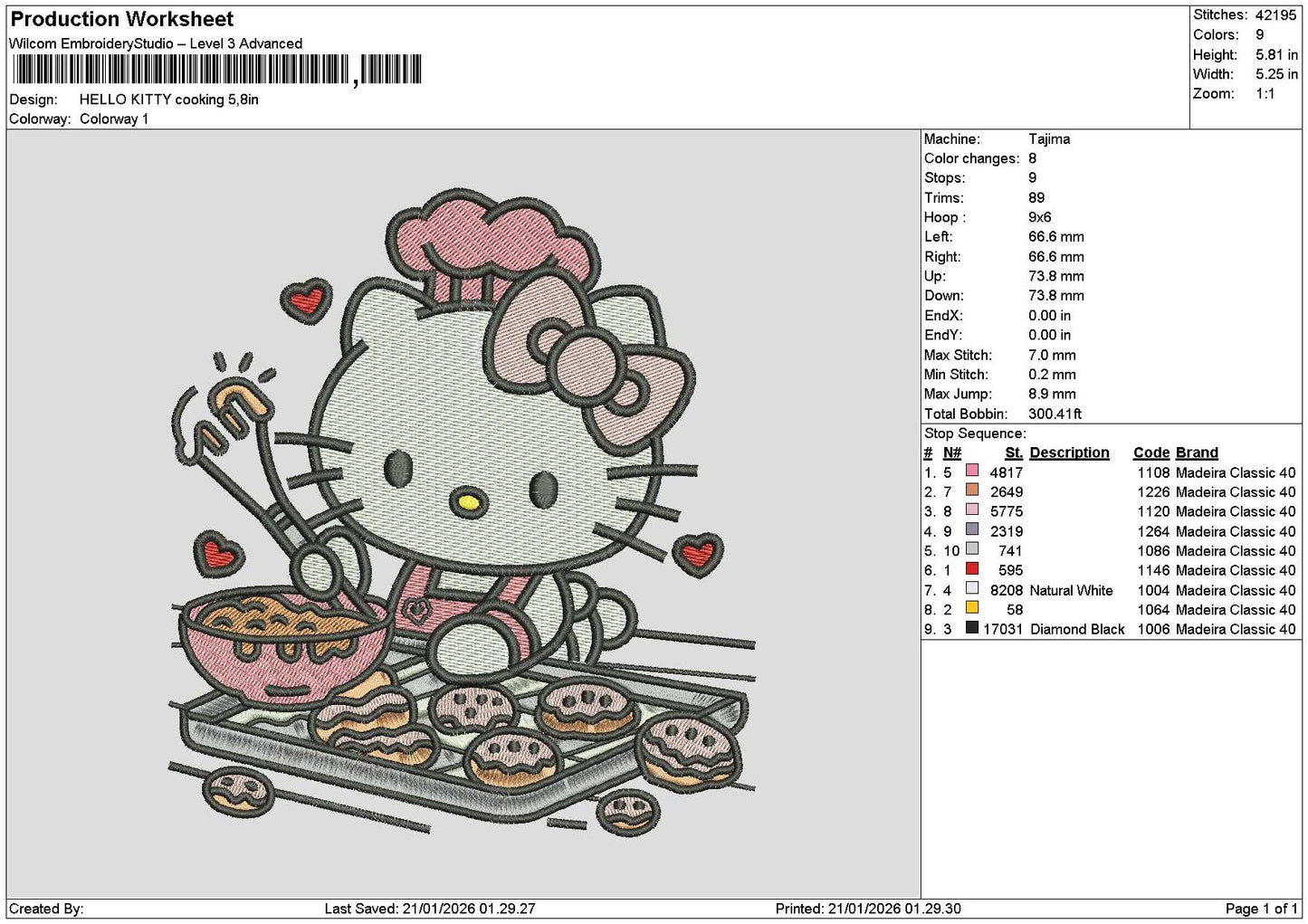Click the Diamond Black description text
The height and width of the screenshot is (924, 1308).
[1077, 629]
